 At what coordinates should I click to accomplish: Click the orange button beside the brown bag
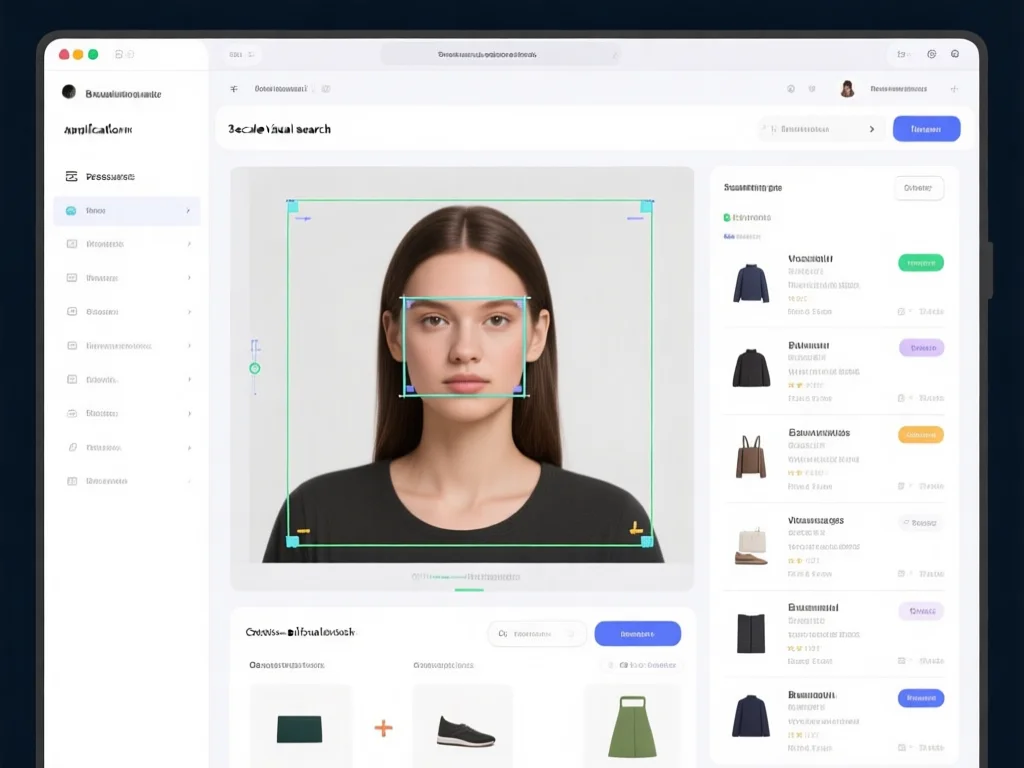921,435
